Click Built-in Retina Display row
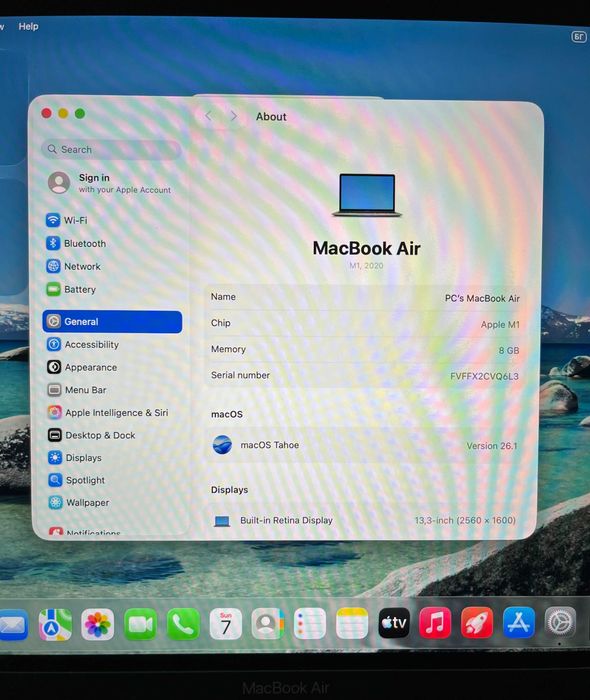This screenshot has height=700, width=590. tap(362, 521)
